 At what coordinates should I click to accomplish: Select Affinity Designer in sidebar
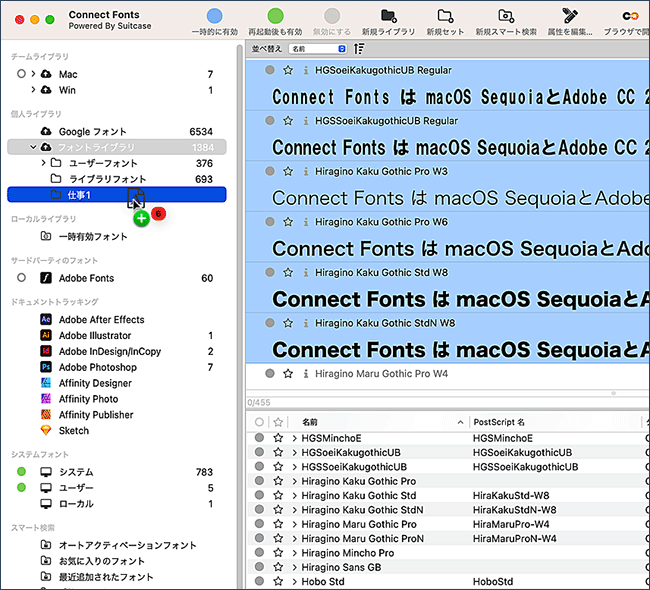(95, 383)
